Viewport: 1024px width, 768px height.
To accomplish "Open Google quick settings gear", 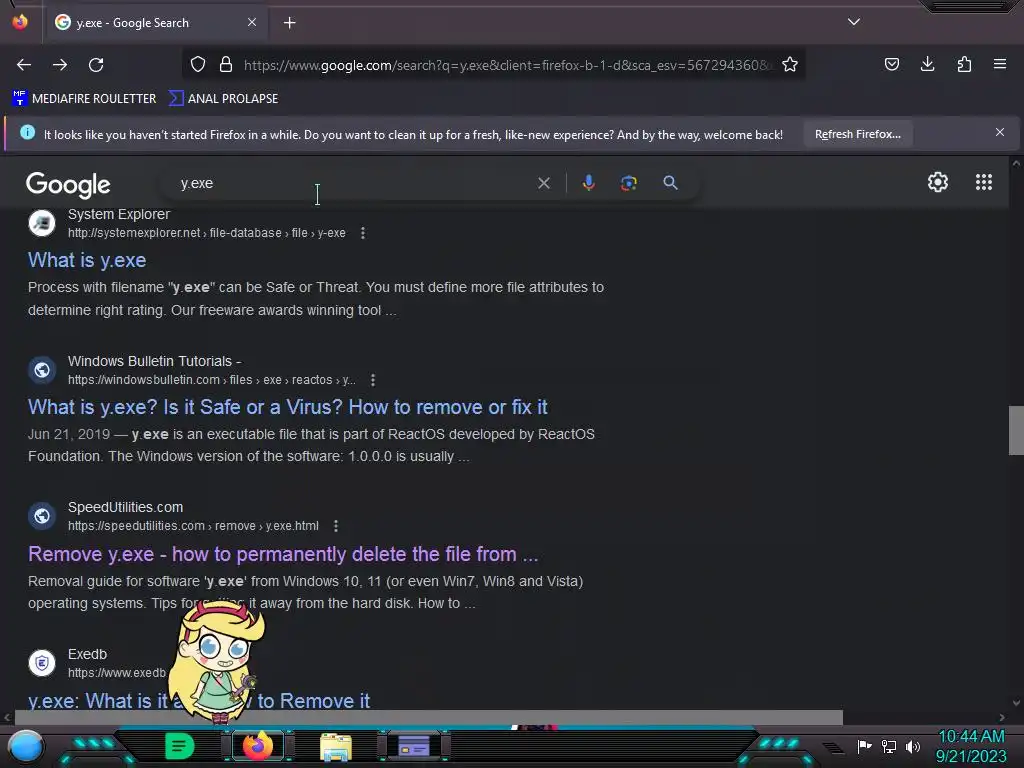I will (x=938, y=182).
